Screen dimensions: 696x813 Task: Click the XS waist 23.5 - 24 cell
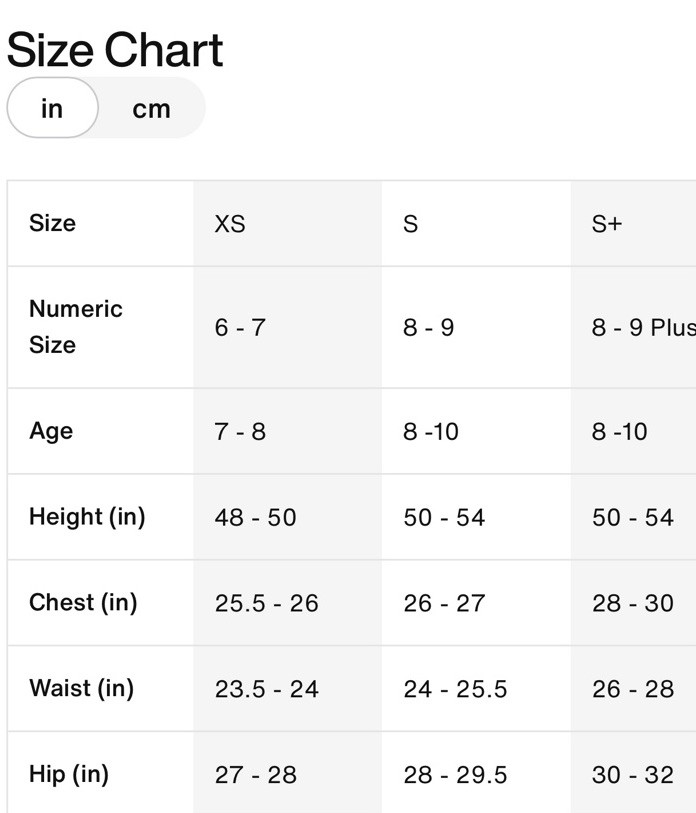click(287, 689)
